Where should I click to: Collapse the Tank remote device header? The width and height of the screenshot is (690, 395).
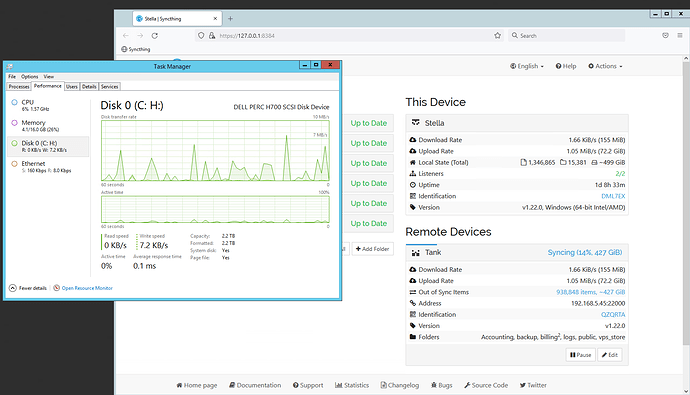point(517,252)
